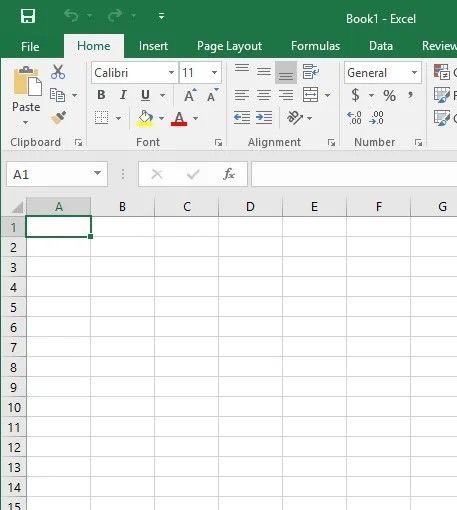The height and width of the screenshot is (510, 457).
Task: Open the Font dialog launcher
Action: click(x=219, y=143)
